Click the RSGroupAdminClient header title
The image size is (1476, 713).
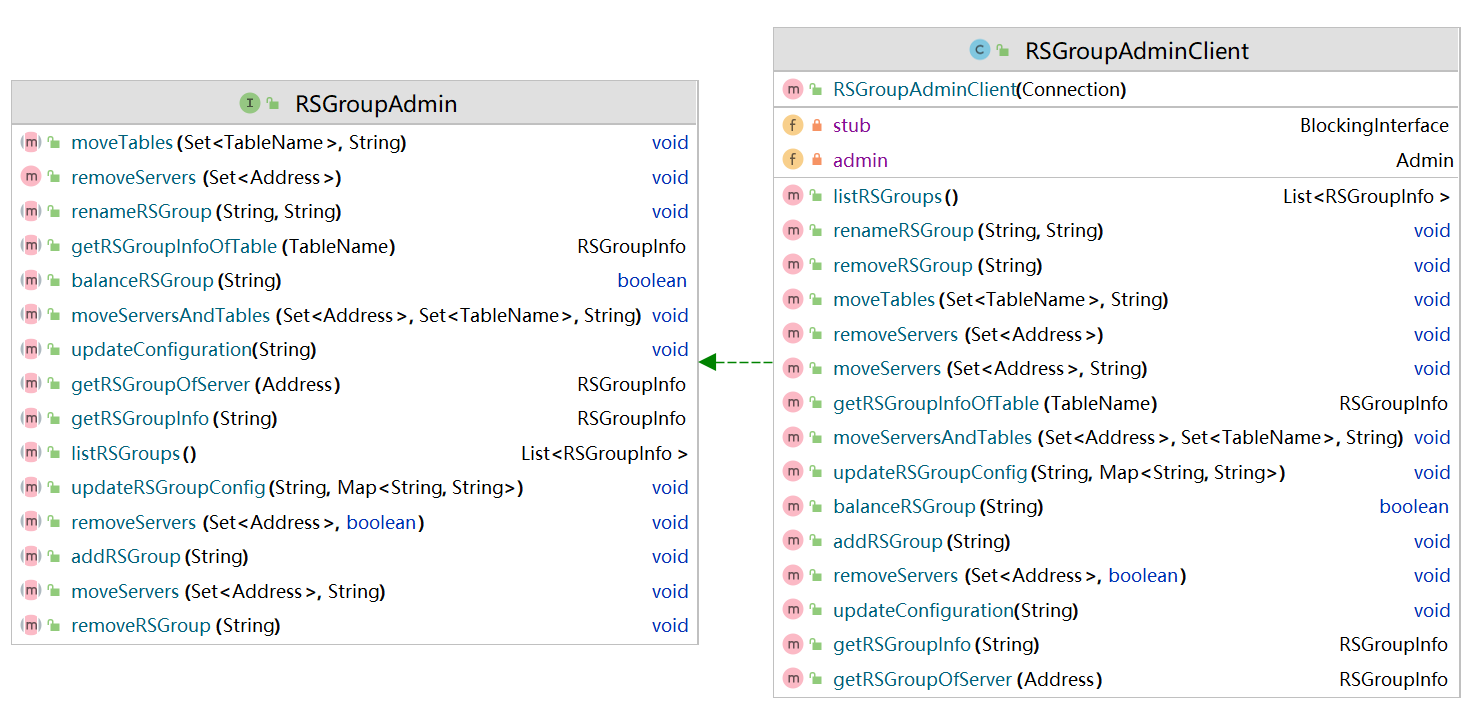(x=1136, y=51)
